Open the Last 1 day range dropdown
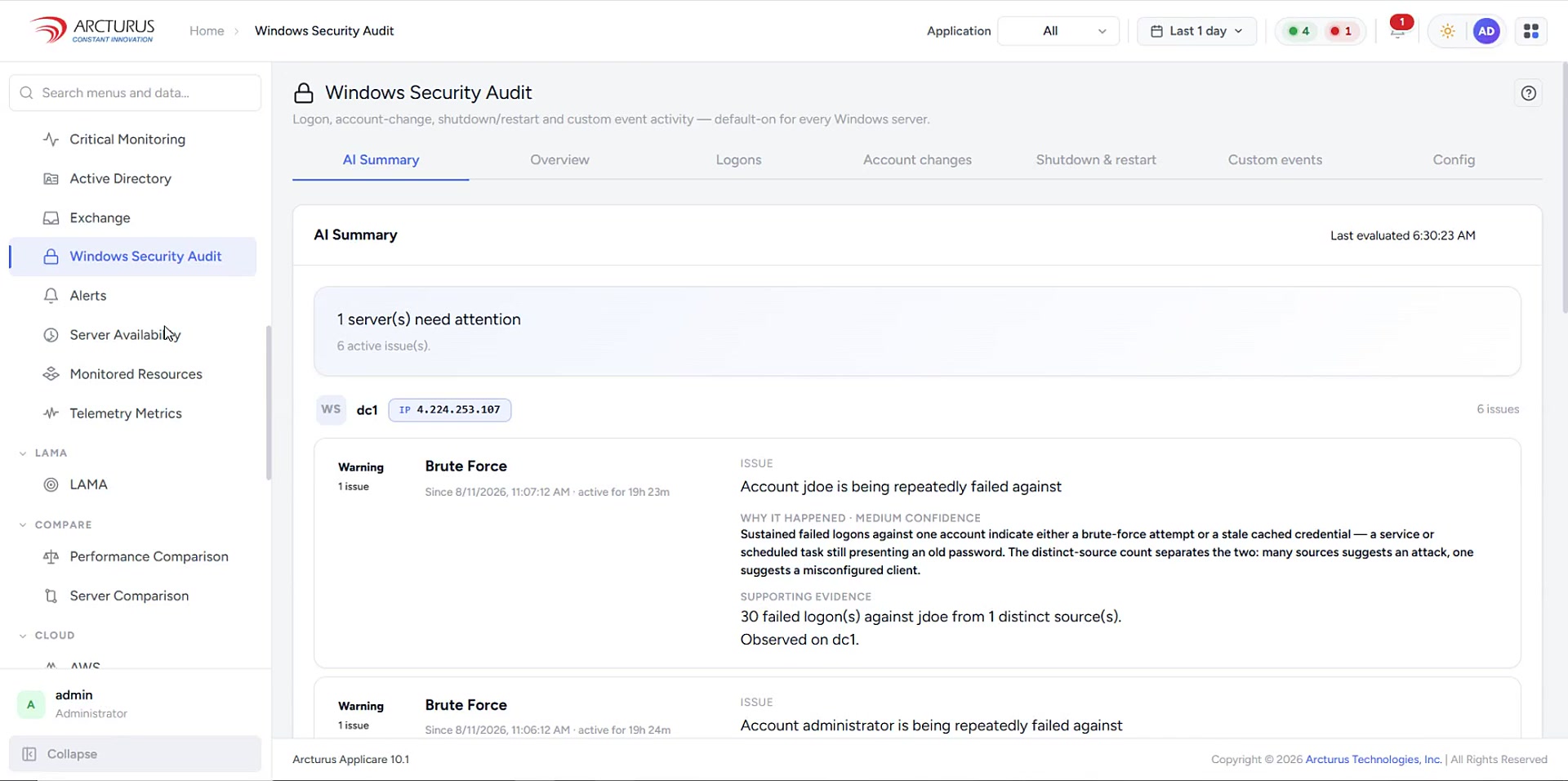This screenshot has width=1568, height=781. (1197, 31)
